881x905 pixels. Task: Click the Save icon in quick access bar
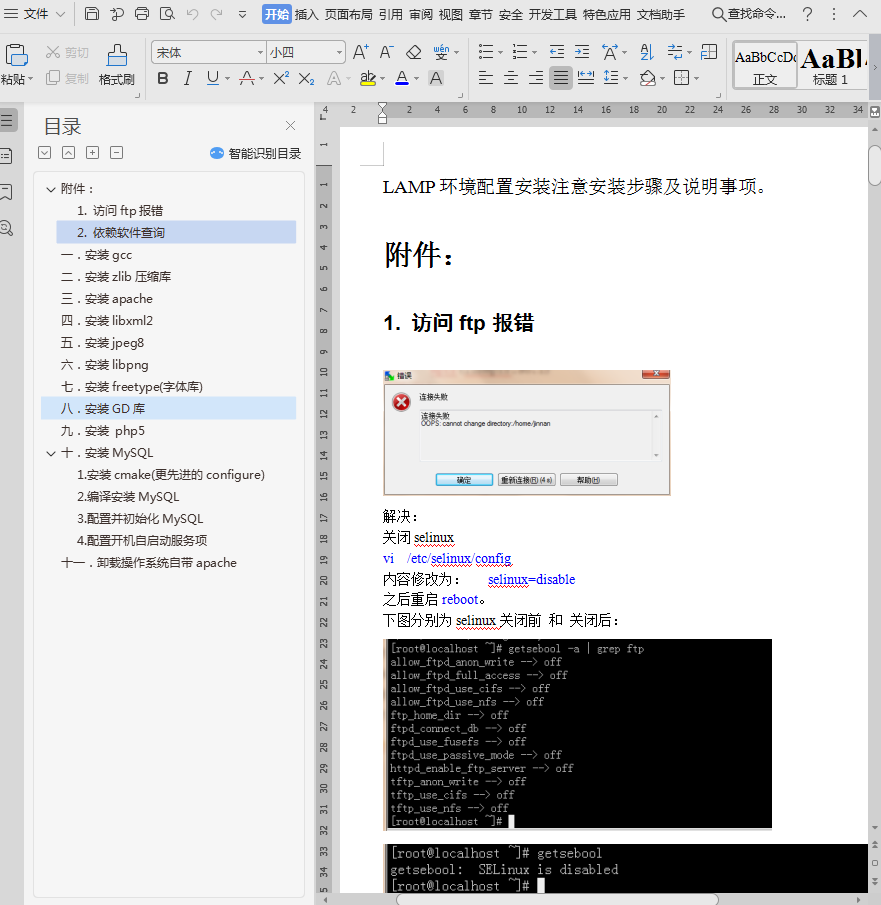[92, 14]
